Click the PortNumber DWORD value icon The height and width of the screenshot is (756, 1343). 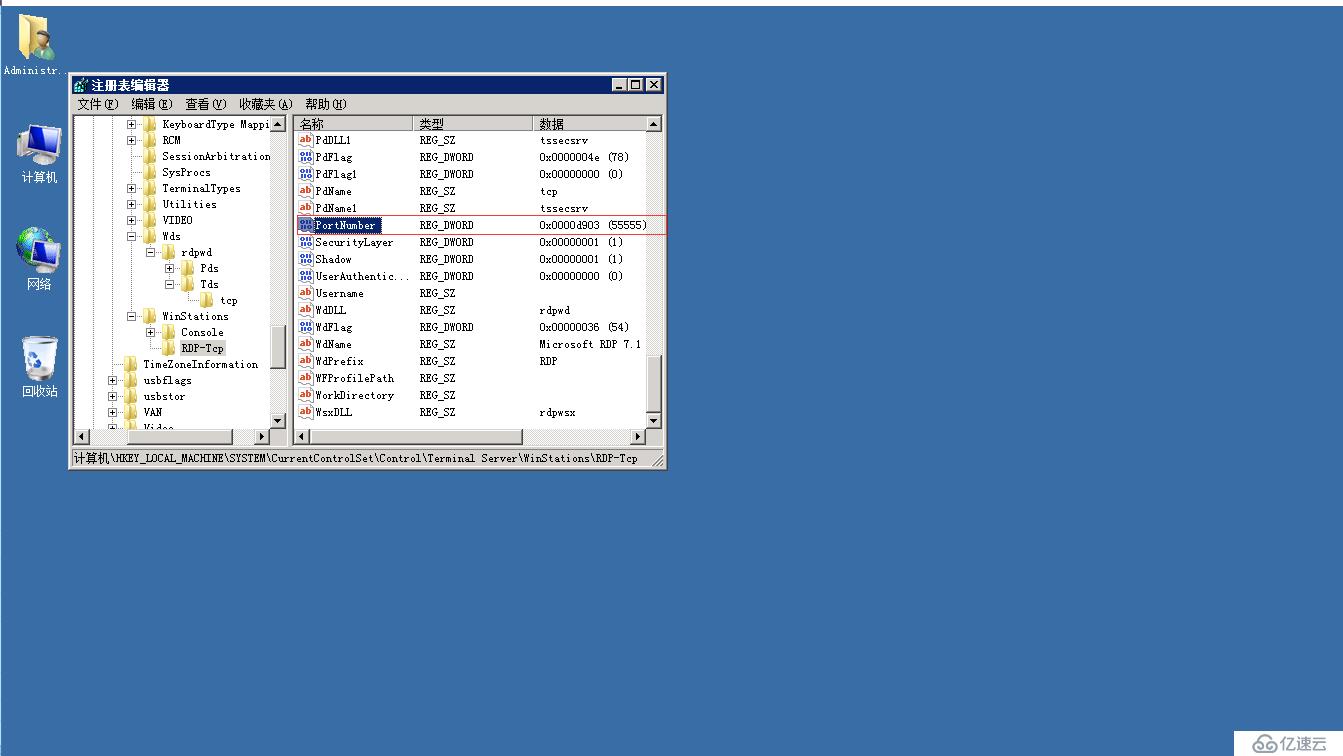(306, 225)
